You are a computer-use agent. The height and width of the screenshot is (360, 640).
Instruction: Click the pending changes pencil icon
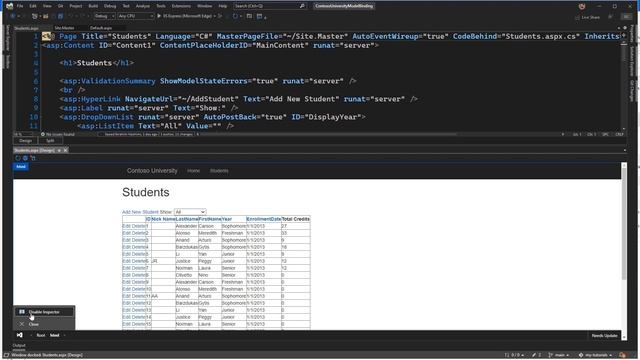[x=534, y=355]
